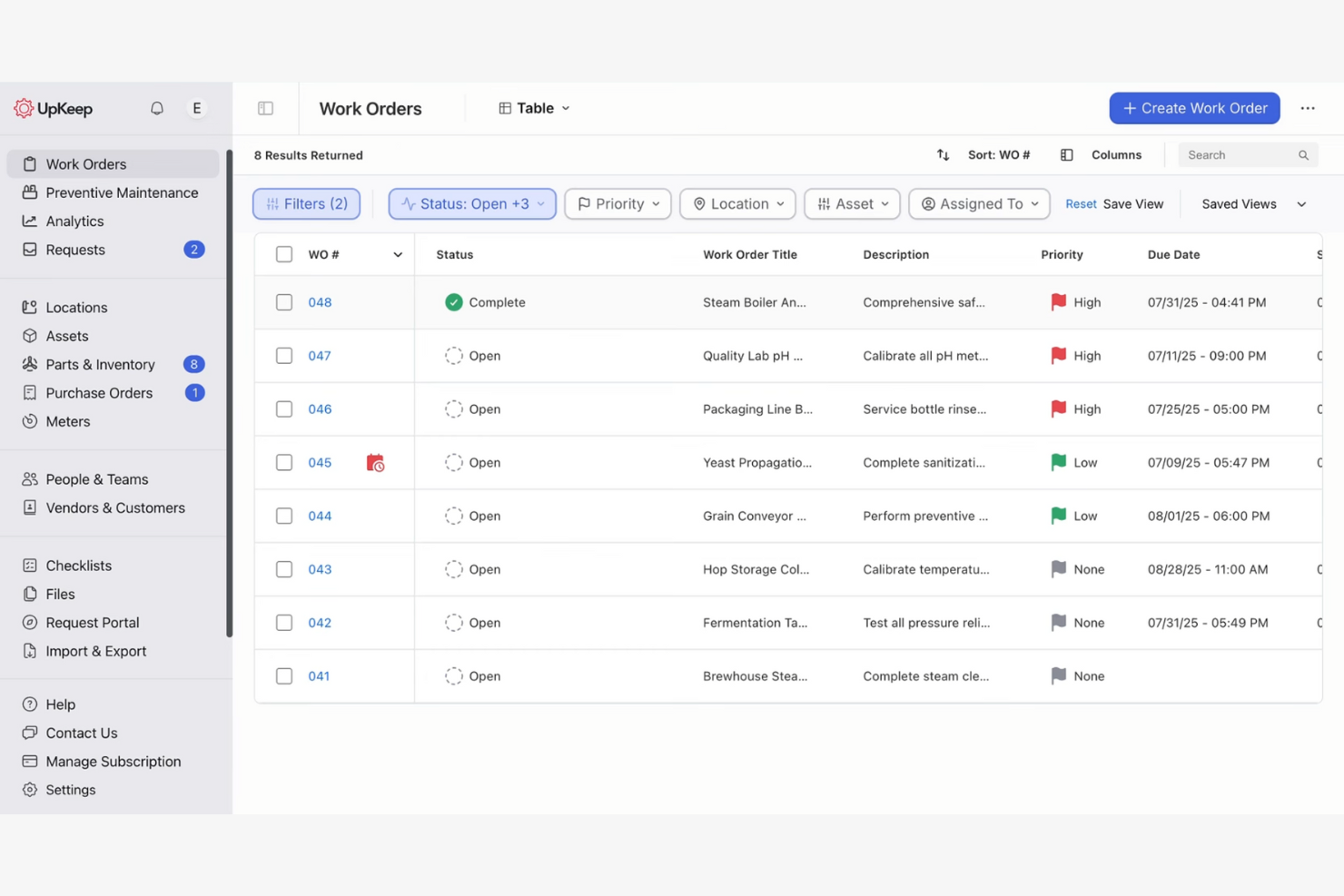Click the Save View button

click(1133, 204)
